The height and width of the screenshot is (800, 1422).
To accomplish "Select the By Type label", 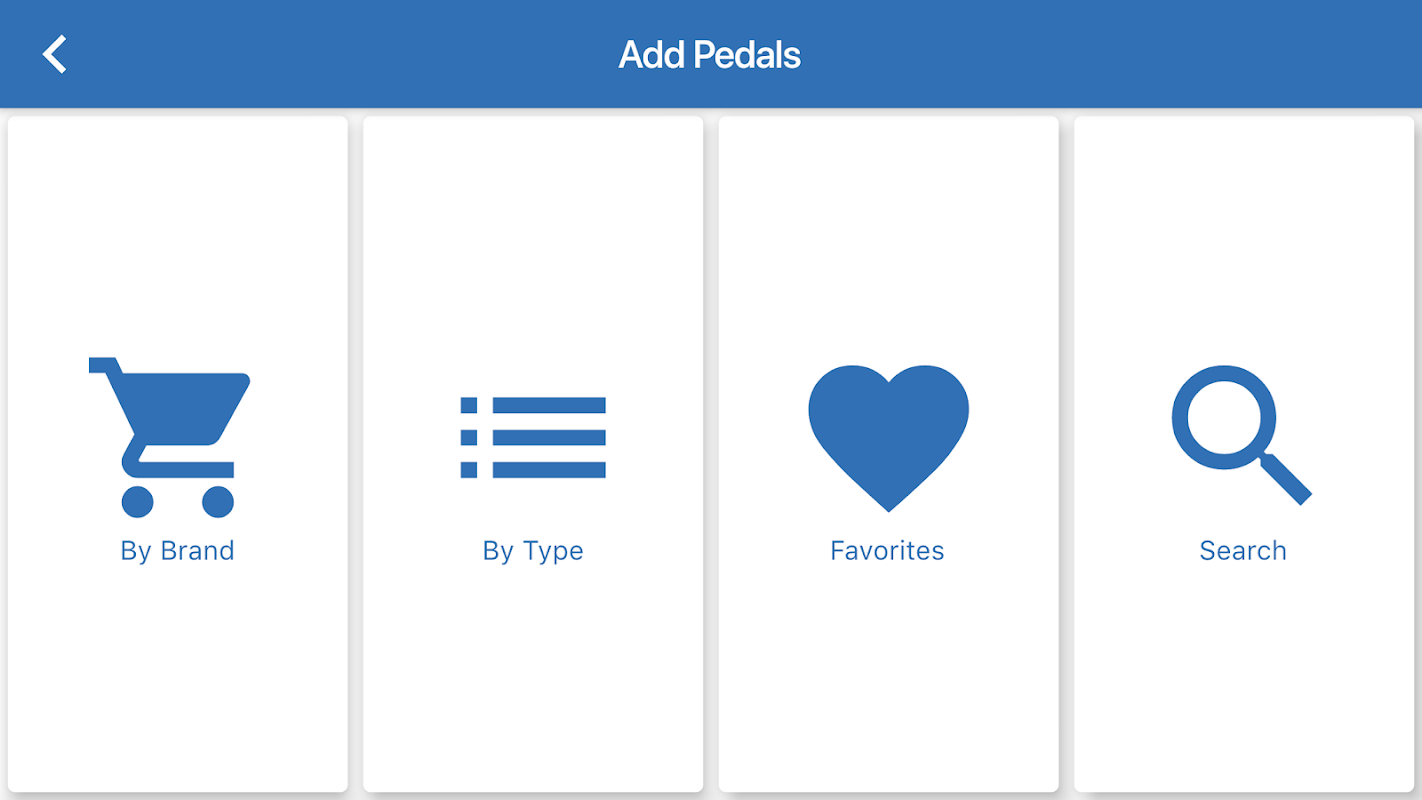I will 533,551.
